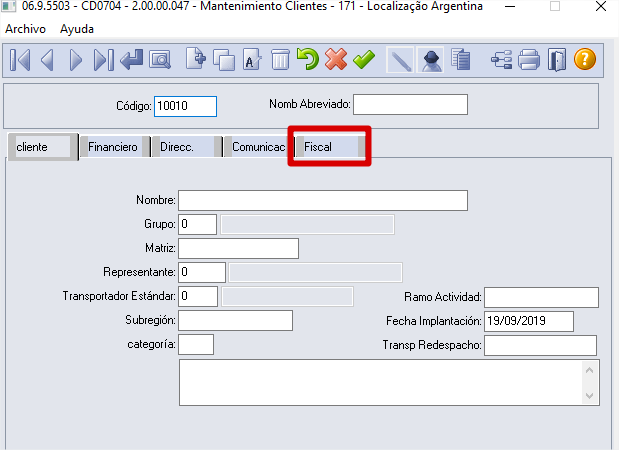Viewport: 619px width, 450px height.
Task: Click the copy record icon
Action: pos(224,60)
